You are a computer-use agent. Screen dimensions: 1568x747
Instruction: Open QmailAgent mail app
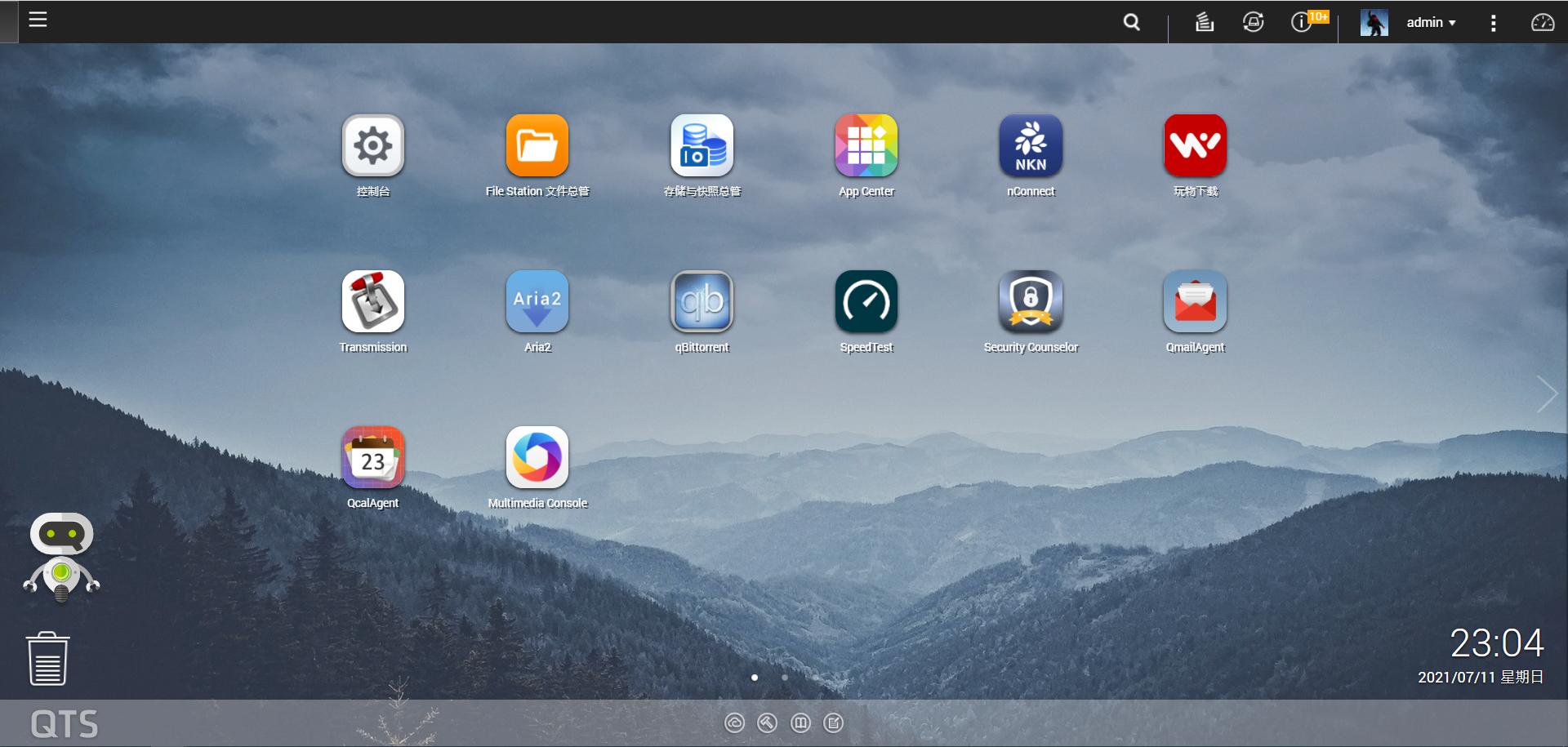(x=1195, y=302)
